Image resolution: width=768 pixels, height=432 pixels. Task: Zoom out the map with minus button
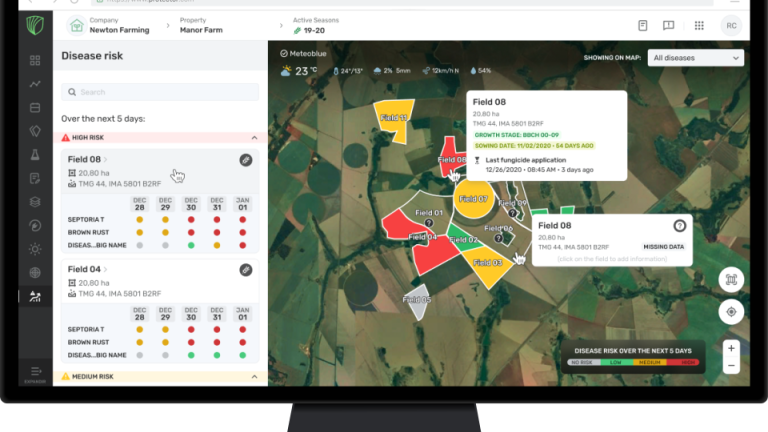[x=731, y=365]
